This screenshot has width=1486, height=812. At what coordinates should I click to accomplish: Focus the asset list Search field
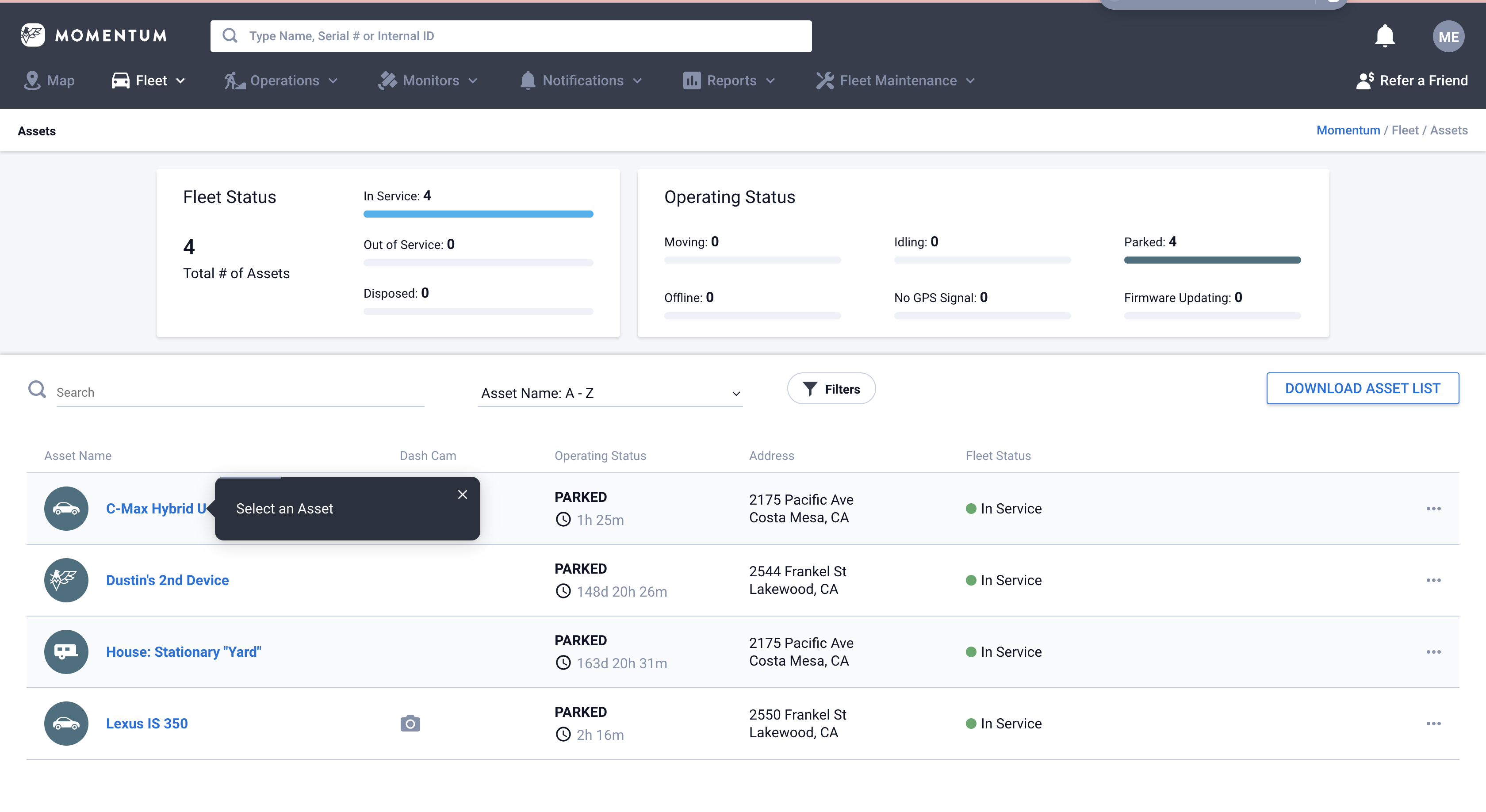240,392
